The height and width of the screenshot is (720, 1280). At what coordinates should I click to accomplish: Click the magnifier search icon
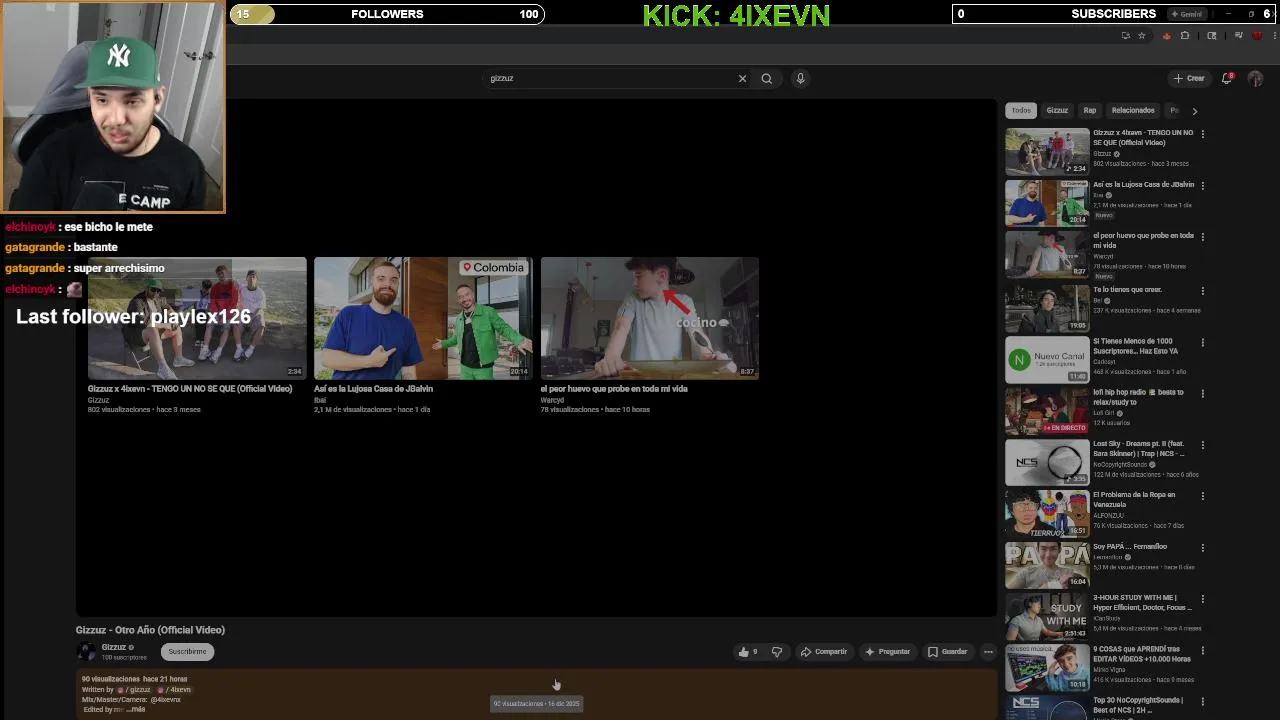pos(767,78)
